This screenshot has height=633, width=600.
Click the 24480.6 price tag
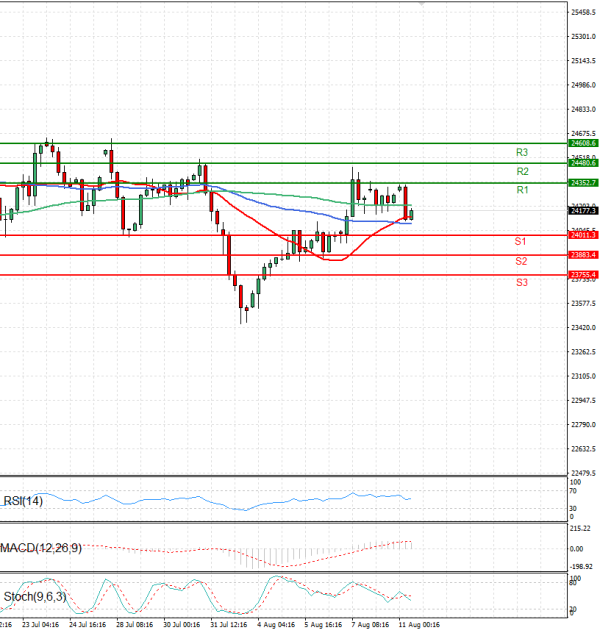tap(583, 163)
